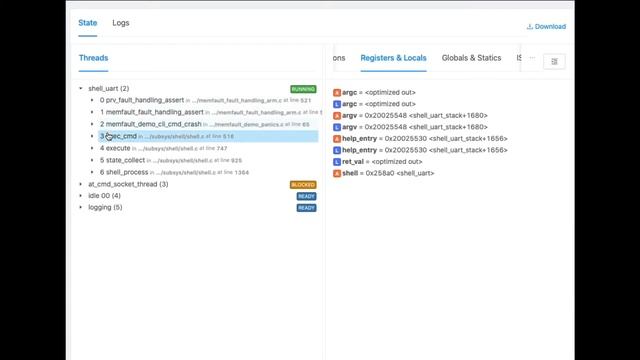
Task: Click the ret_val = <optimized out> entry
Action: pos(382,162)
